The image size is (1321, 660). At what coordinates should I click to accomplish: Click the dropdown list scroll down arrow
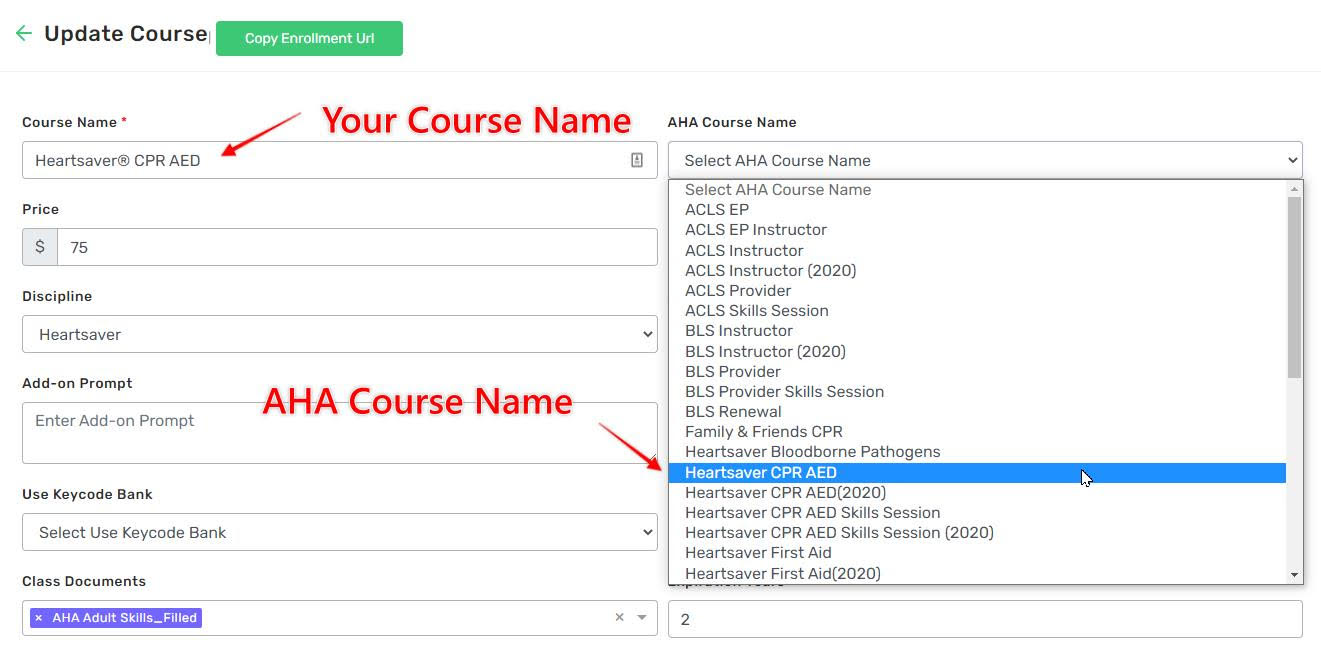1295,575
